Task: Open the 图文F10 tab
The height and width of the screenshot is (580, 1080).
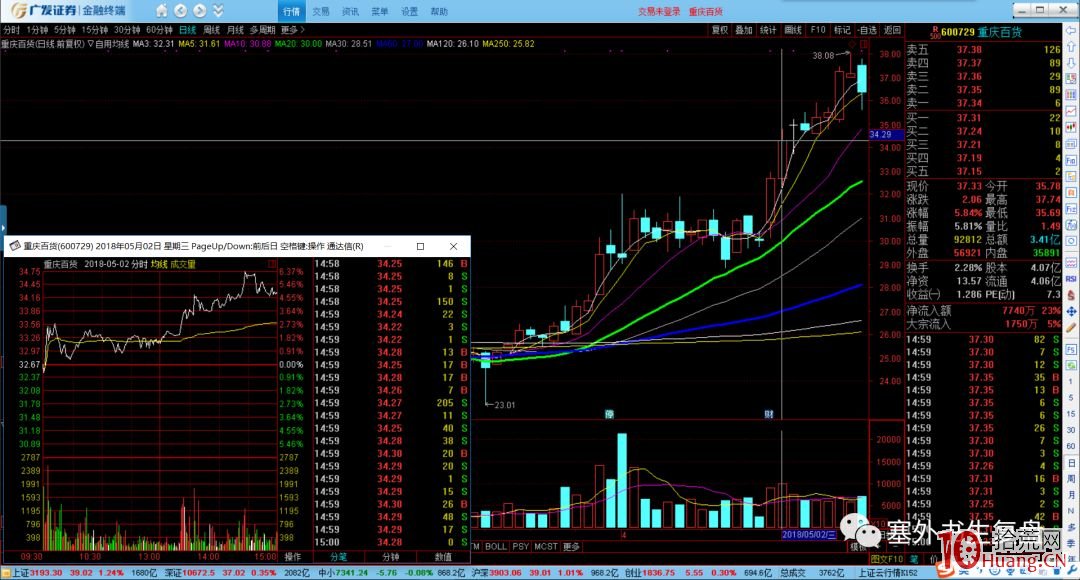Action: (886, 559)
